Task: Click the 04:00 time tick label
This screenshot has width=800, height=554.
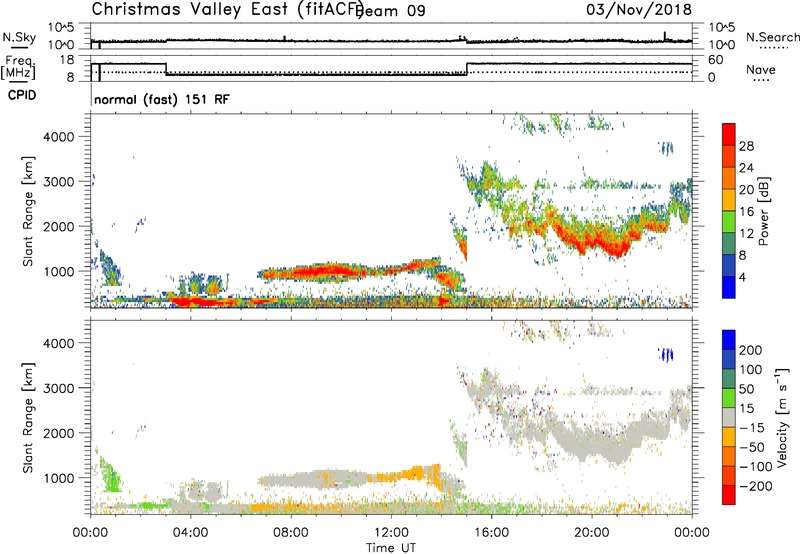Action: [x=190, y=533]
